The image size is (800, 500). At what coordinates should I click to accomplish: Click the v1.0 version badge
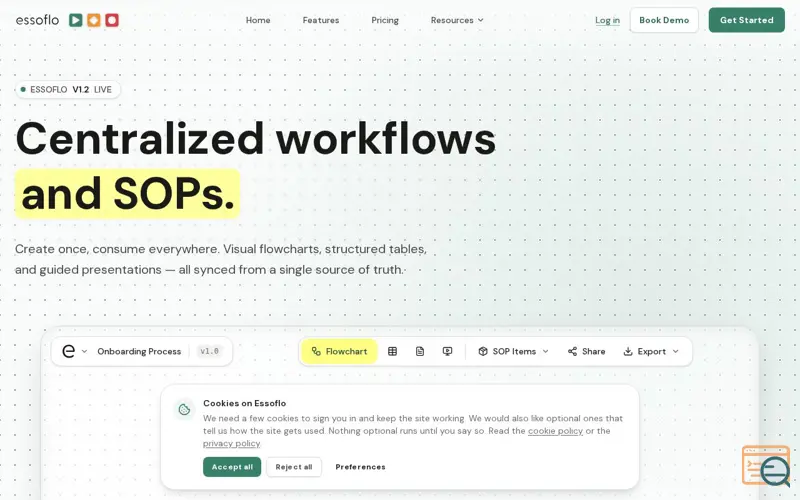click(209, 351)
